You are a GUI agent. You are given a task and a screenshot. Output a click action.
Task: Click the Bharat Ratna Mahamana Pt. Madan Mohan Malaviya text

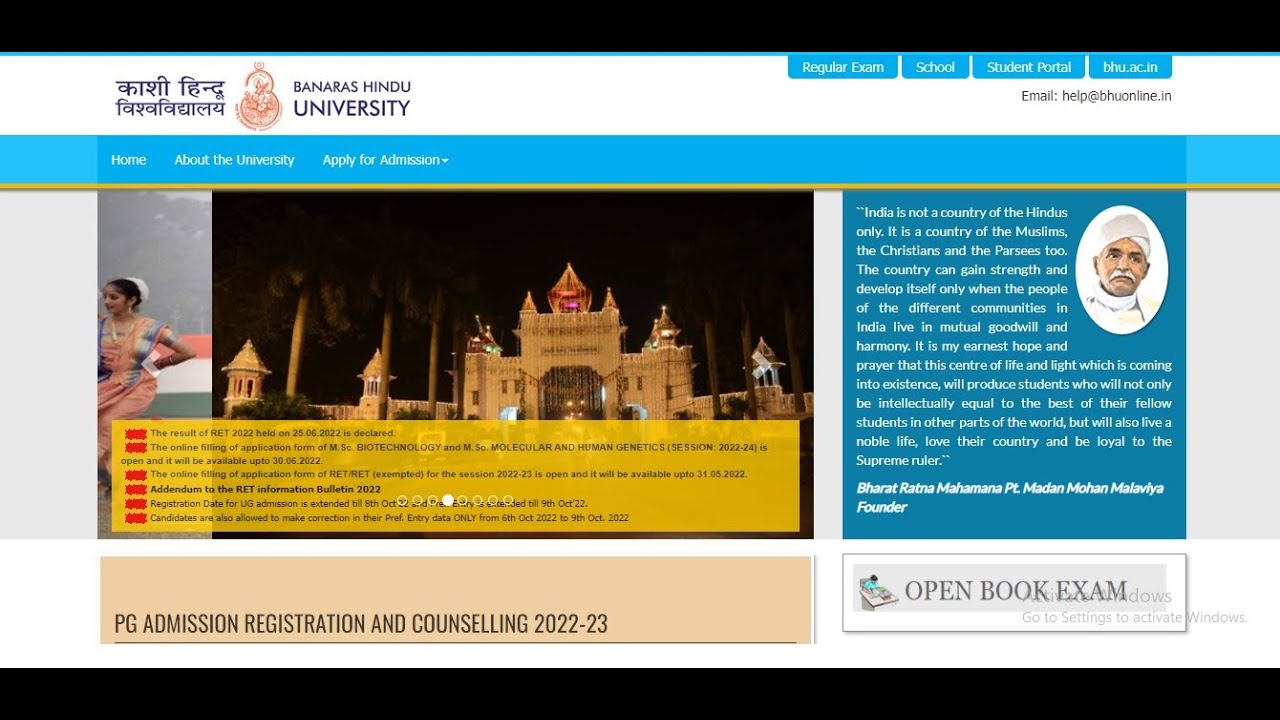[x=1010, y=488]
